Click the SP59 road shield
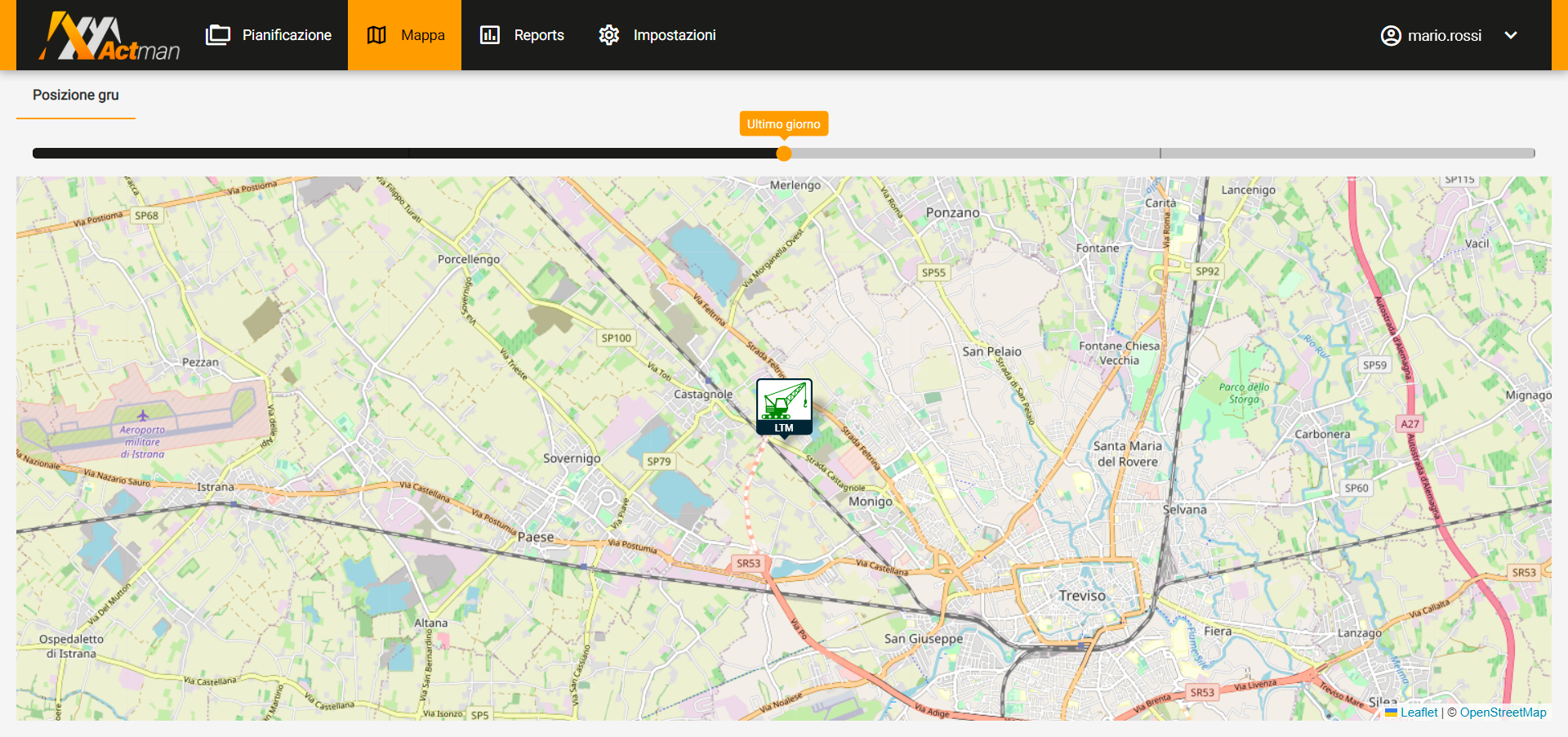This screenshot has width=1568, height=737. (x=1375, y=365)
